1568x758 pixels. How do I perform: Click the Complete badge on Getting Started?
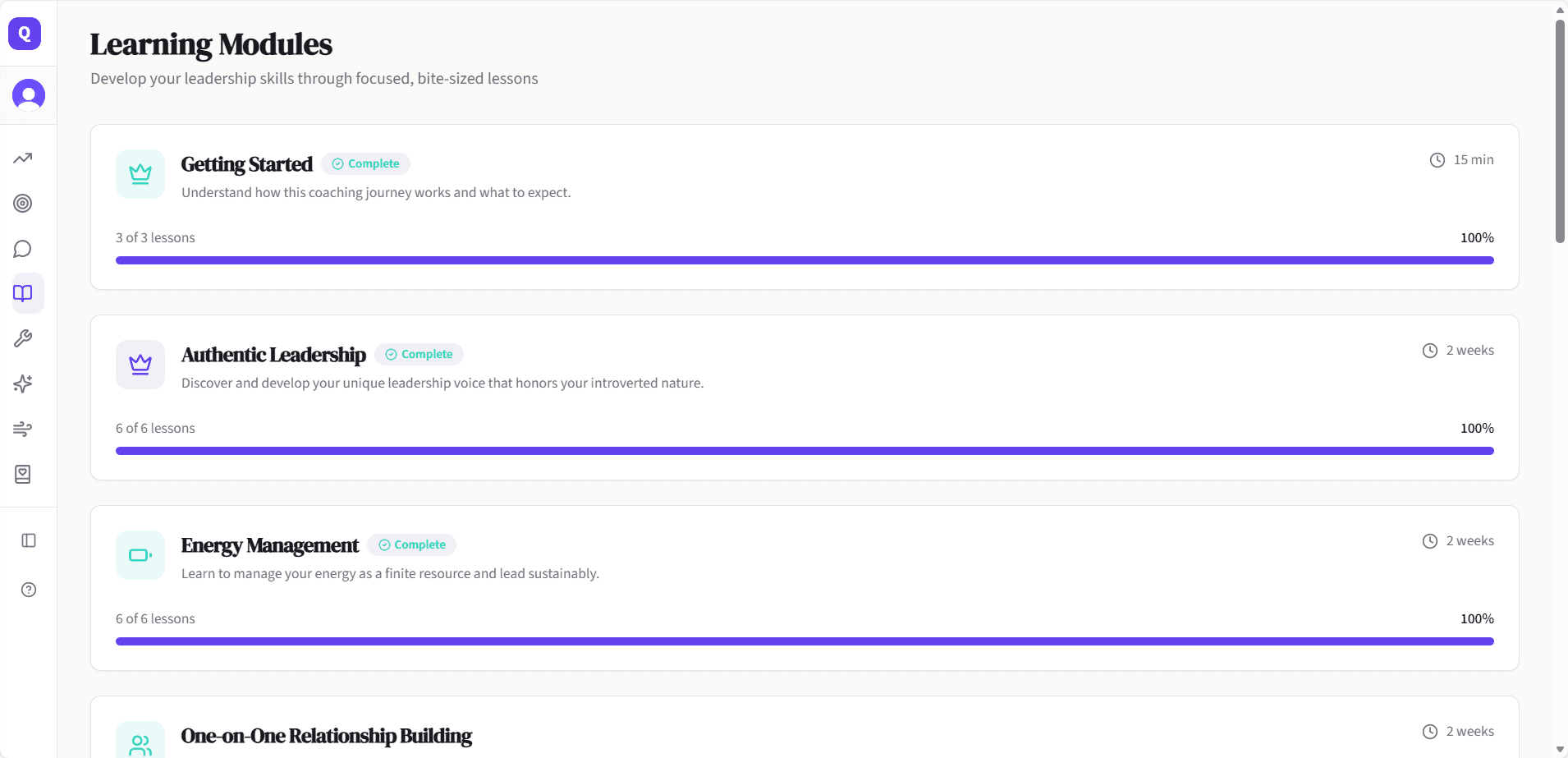pos(365,163)
